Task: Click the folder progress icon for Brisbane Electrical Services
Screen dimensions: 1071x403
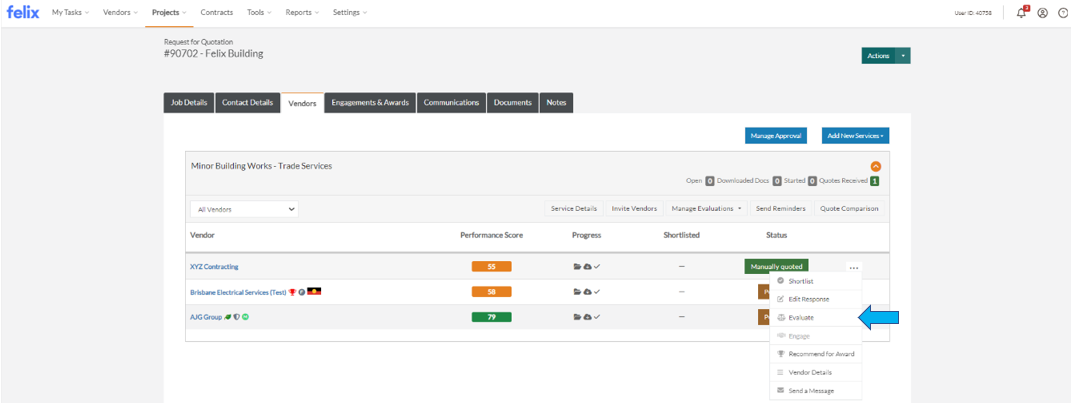Action: 577,292
